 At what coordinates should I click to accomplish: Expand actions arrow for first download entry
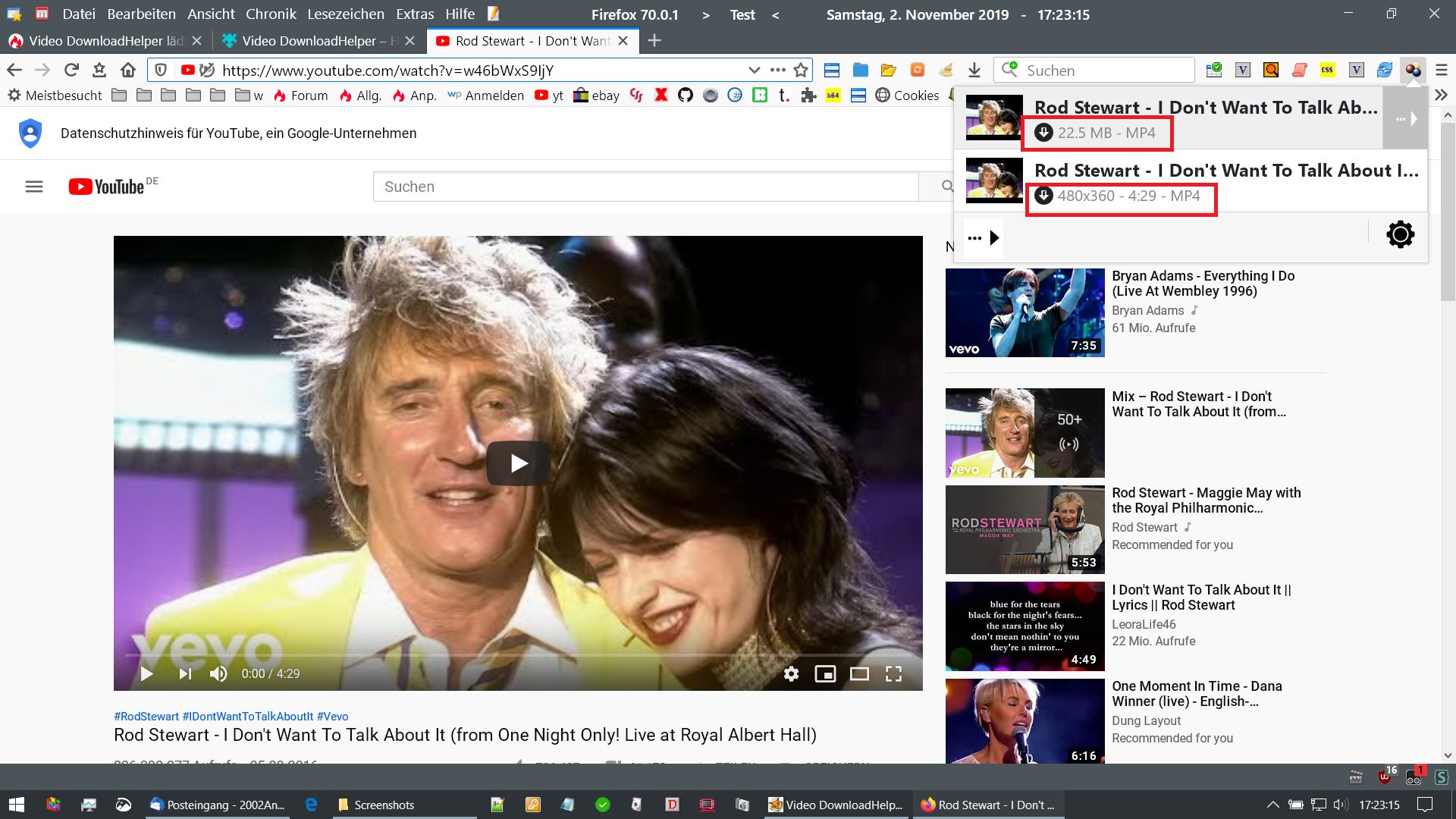[x=1405, y=119]
